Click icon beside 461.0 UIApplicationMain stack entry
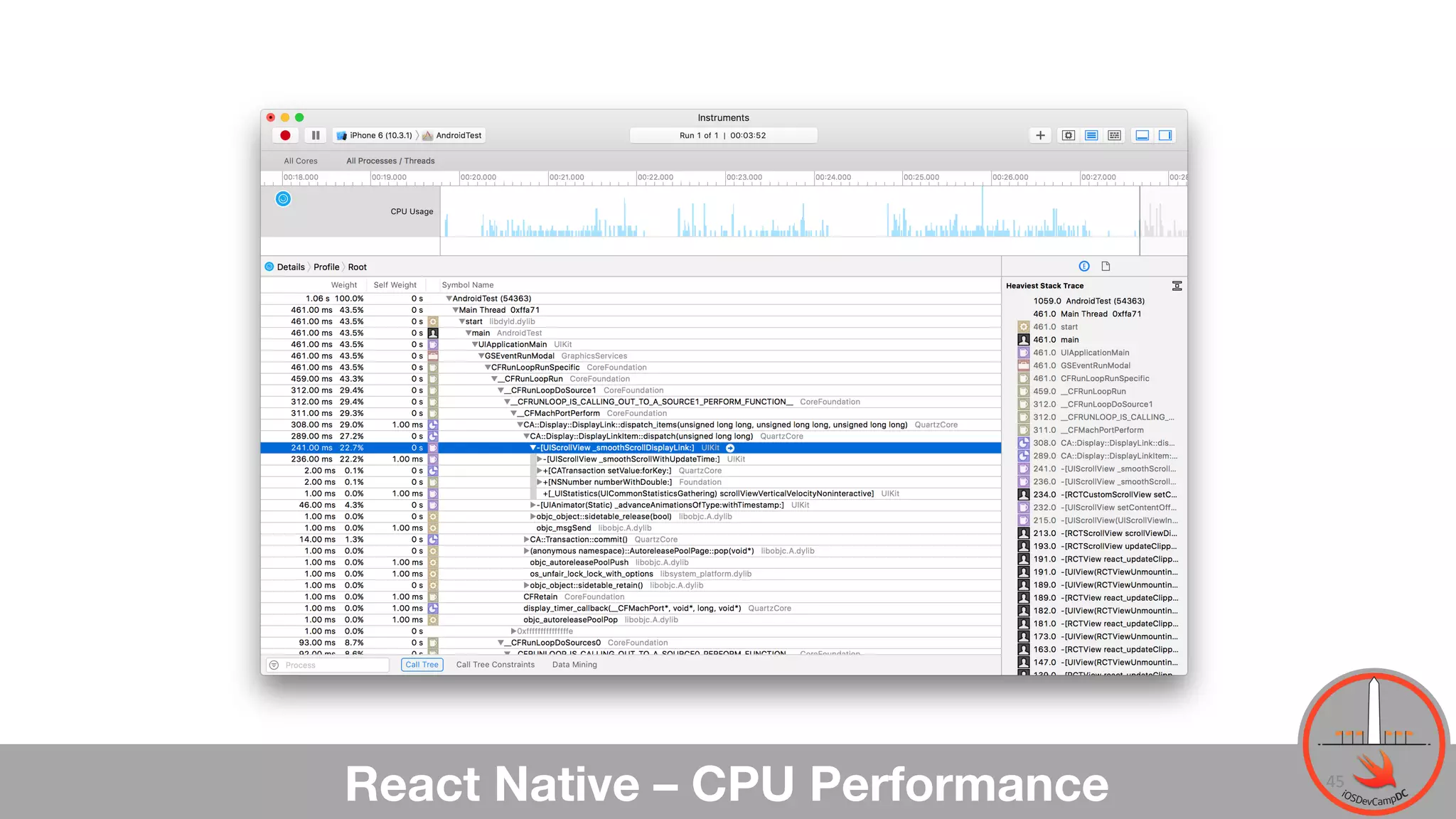Screen dimensions: 1456x819 coord(1024,353)
